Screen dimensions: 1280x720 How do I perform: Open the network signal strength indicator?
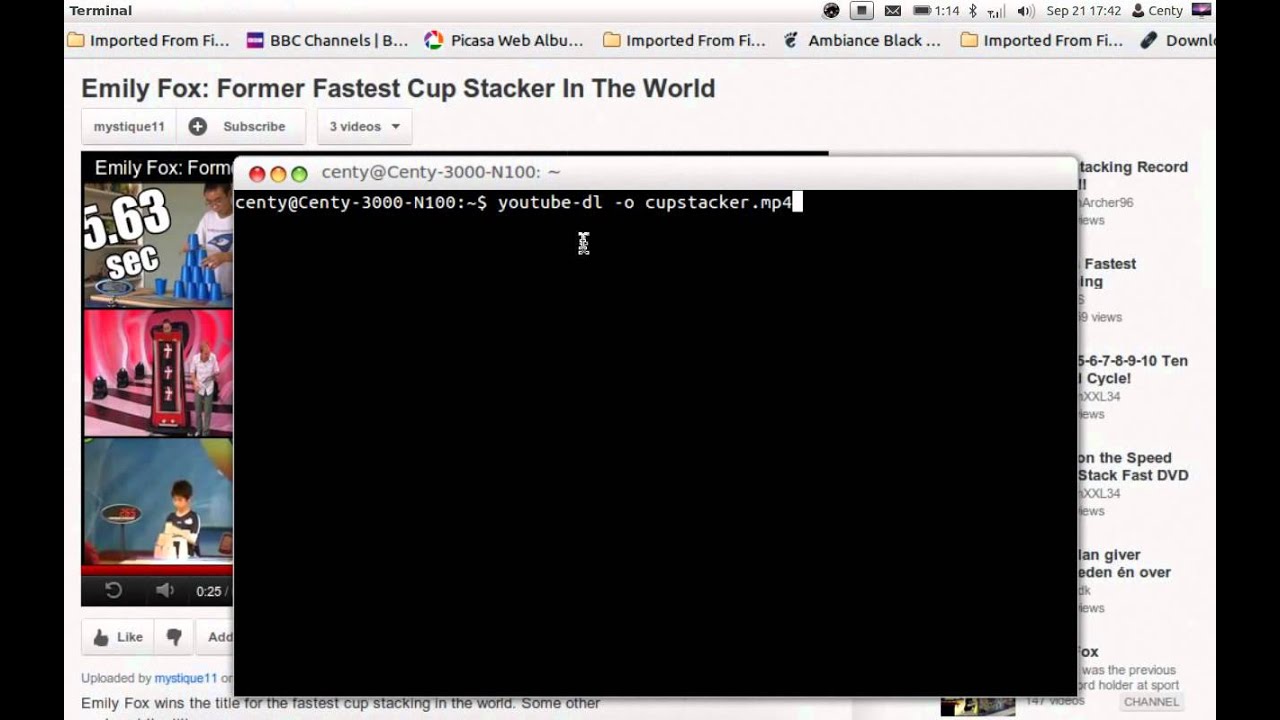pyautogui.click(x=996, y=11)
